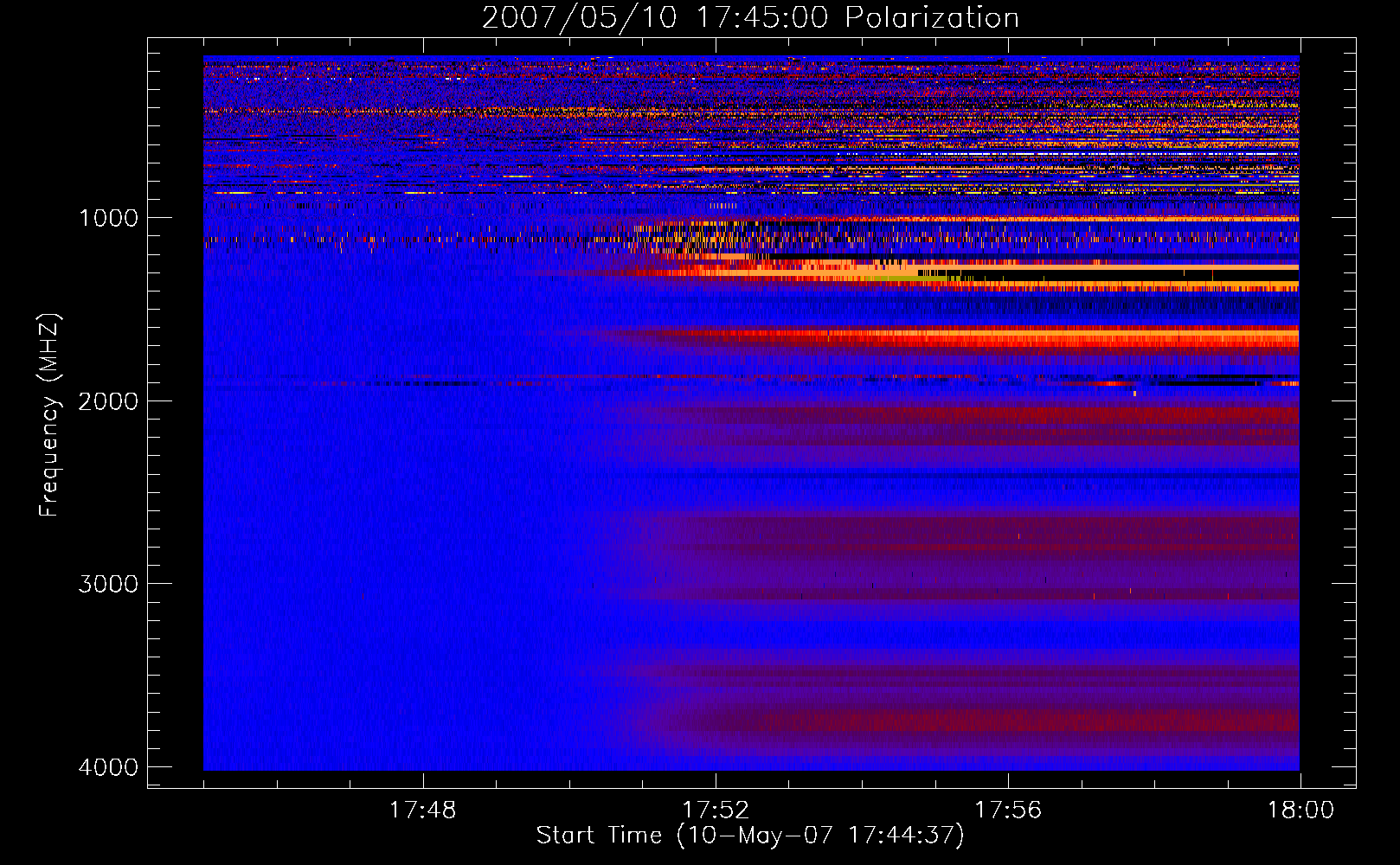This screenshot has height=865, width=1400.
Task: Click the 17:52 time tick label
Action: tap(716, 811)
